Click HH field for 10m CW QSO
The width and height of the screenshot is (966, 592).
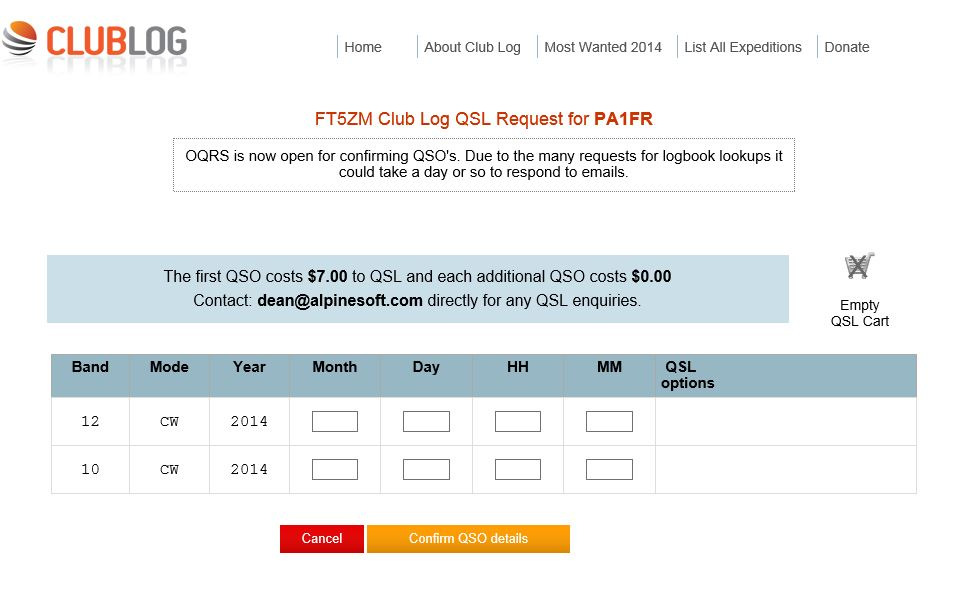[x=518, y=470]
